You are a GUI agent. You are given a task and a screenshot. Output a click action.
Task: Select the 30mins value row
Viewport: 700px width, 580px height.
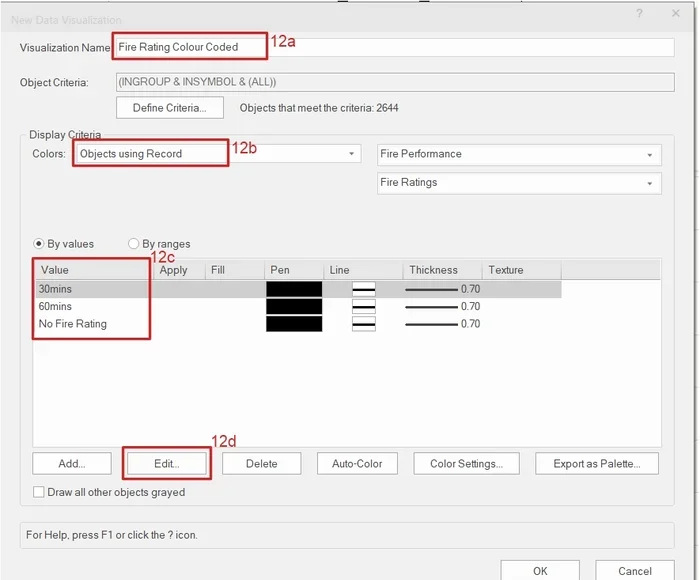[56, 289]
